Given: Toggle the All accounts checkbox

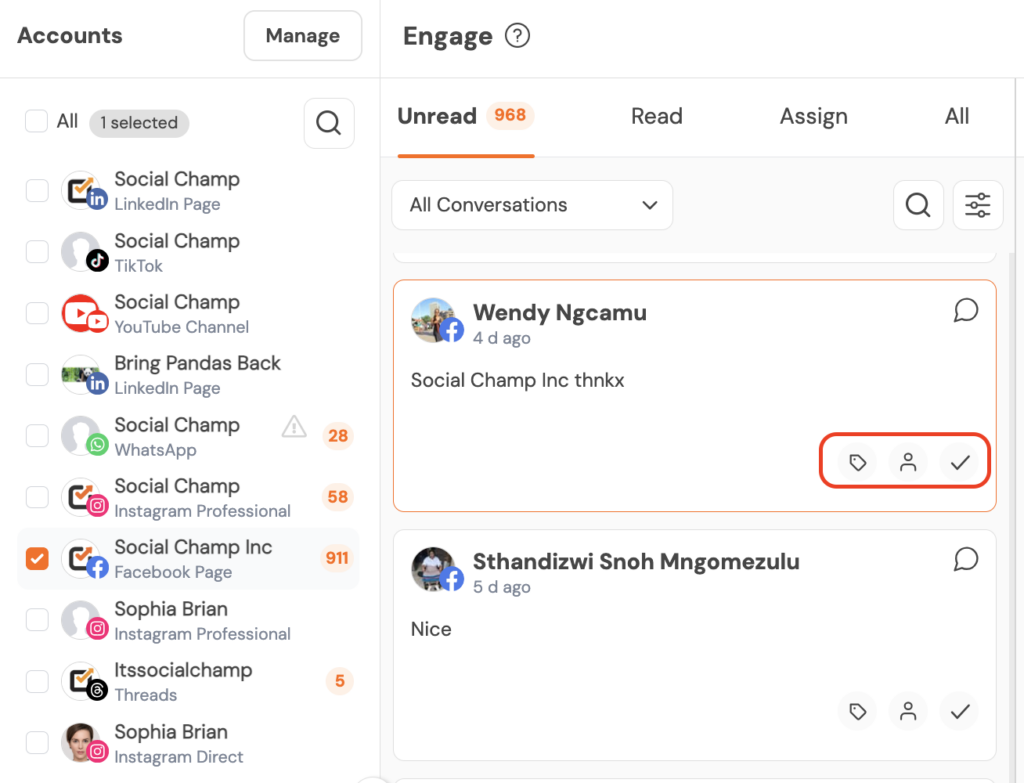Looking at the screenshot, I should [37, 122].
